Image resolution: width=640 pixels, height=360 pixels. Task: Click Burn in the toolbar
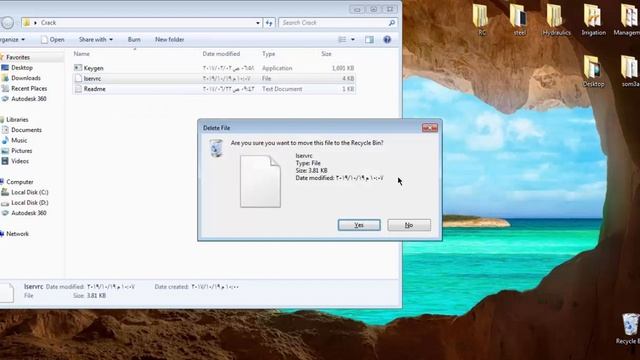click(x=134, y=40)
